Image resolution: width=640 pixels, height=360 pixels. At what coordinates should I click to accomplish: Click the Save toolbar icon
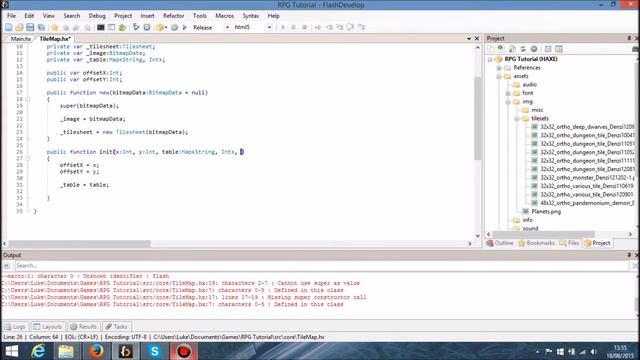click(30, 27)
